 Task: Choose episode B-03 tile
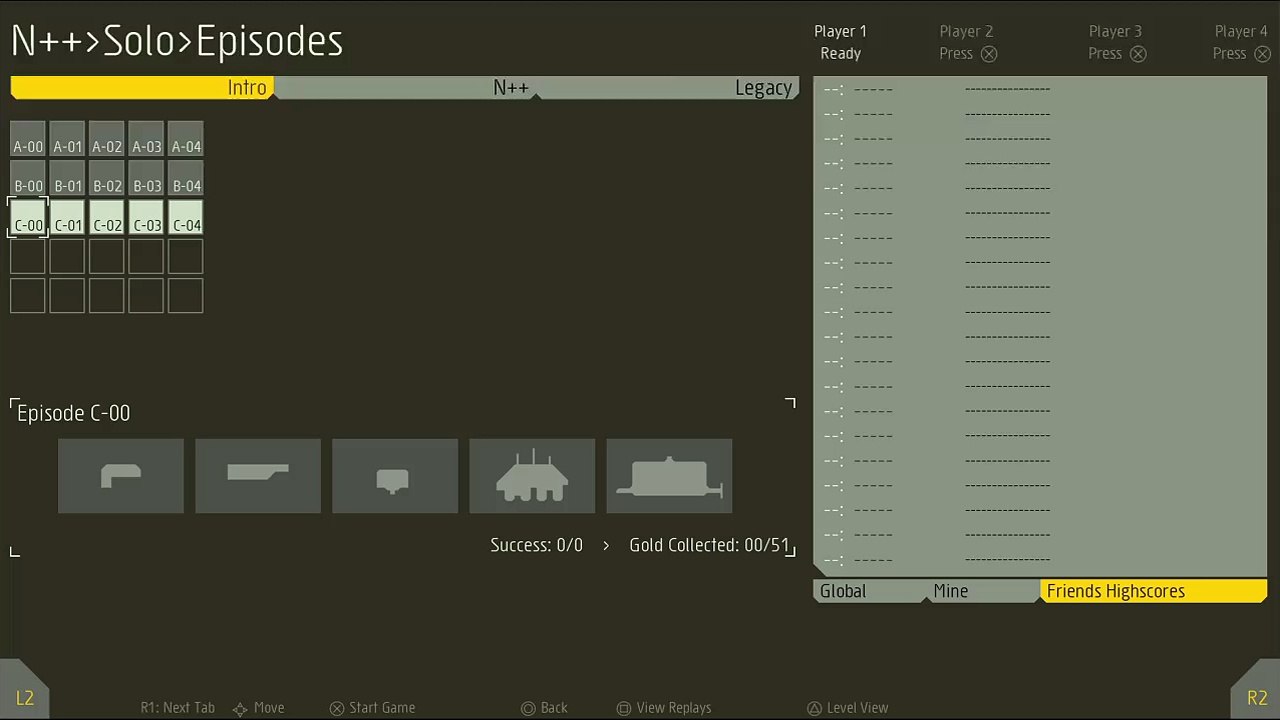point(147,178)
